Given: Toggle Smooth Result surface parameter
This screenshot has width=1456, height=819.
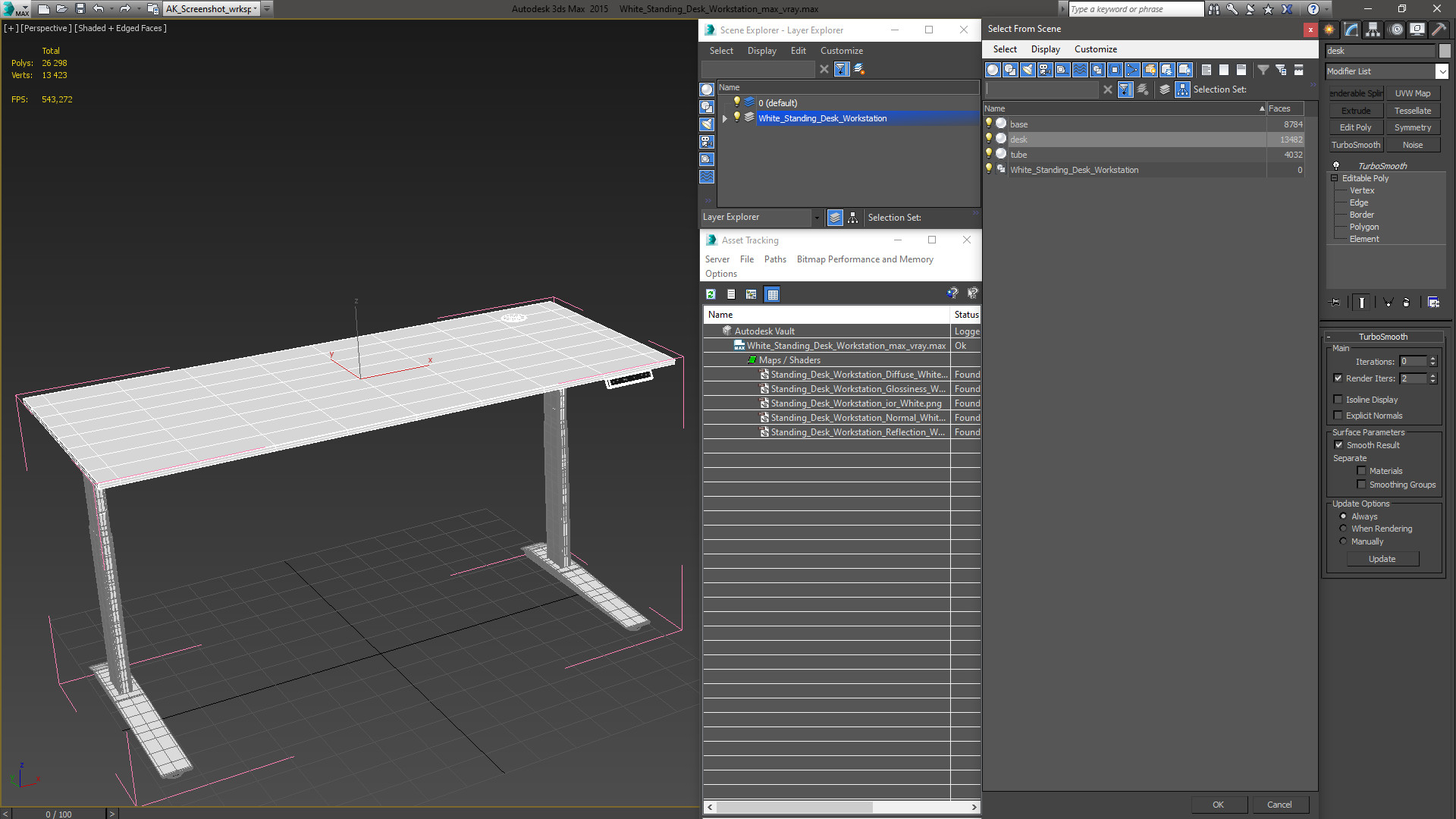Looking at the screenshot, I should [x=1338, y=445].
